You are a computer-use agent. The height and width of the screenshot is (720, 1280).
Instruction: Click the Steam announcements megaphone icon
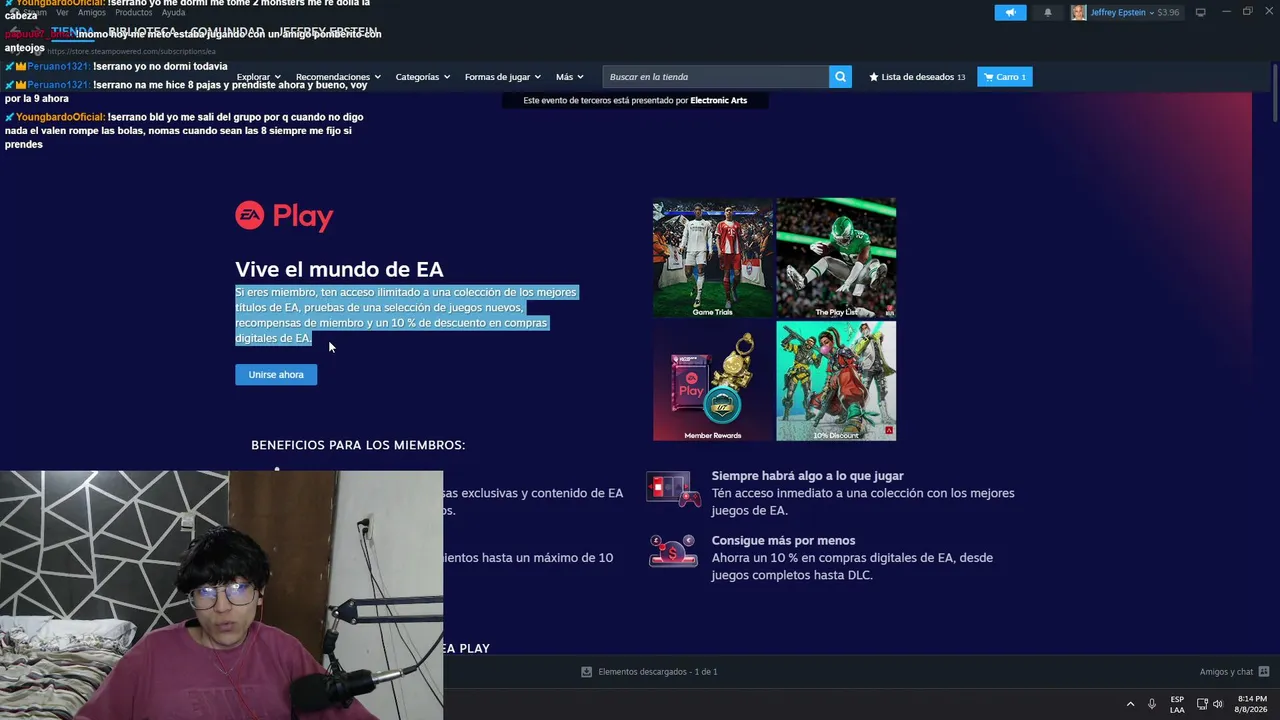tap(1010, 12)
